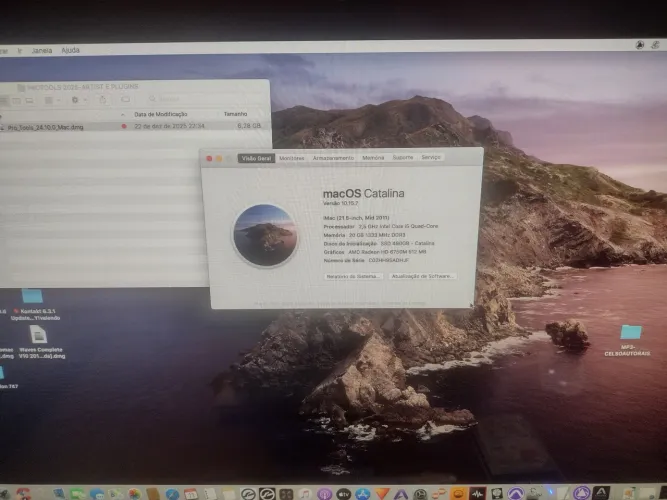This screenshot has height=500, width=667.
Task: Switch to the Serviço tab
Action: click(x=431, y=157)
